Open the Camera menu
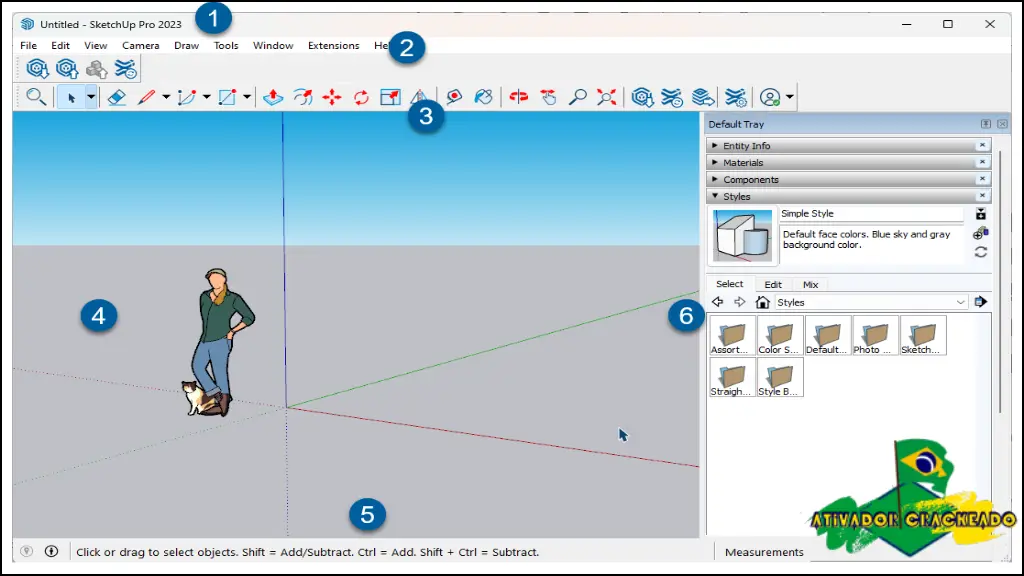The width and height of the screenshot is (1024, 576). (x=140, y=46)
